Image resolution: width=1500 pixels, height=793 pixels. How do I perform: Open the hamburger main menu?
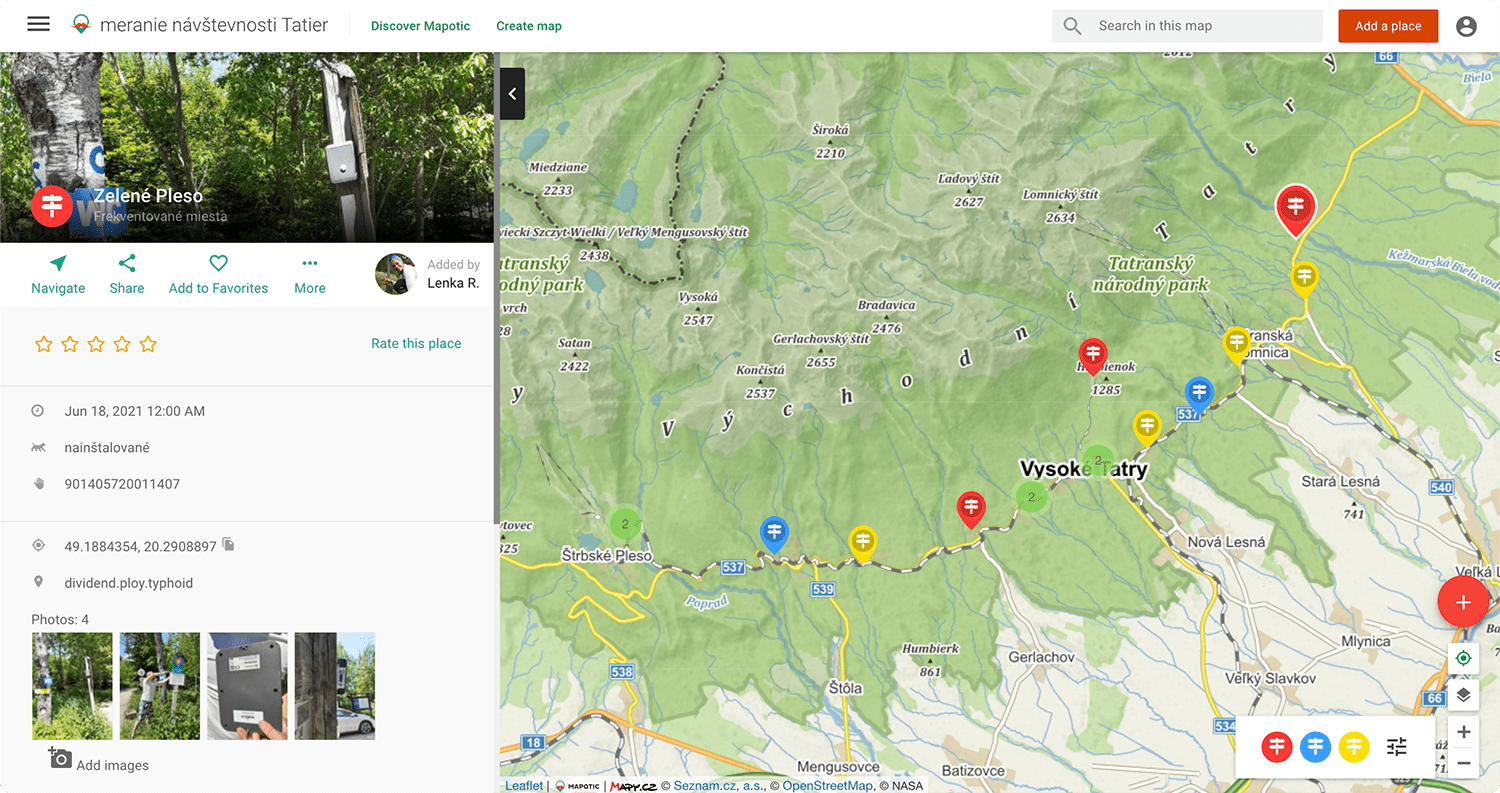point(38,24)
